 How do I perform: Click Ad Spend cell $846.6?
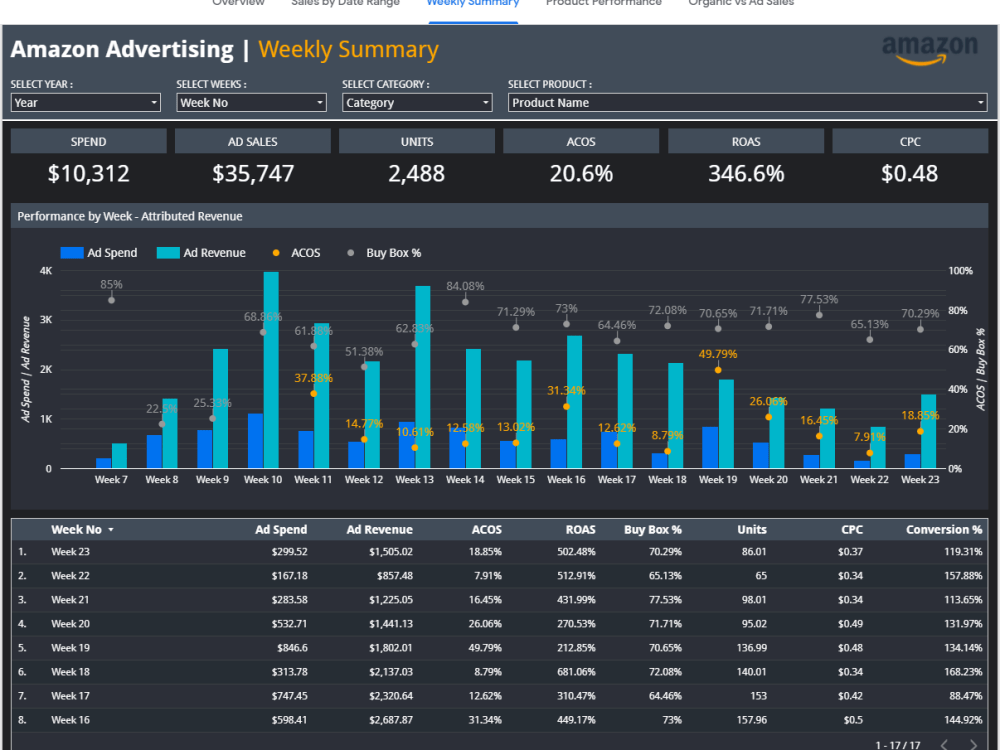tap(292, 648)
